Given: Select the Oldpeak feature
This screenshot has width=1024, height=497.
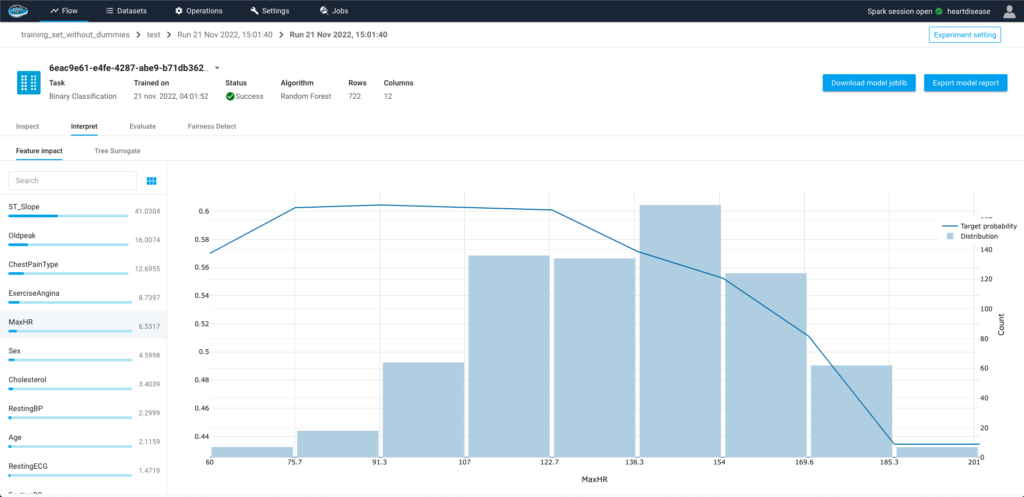Looking at the screenshot, I should [x=84, y=240].
